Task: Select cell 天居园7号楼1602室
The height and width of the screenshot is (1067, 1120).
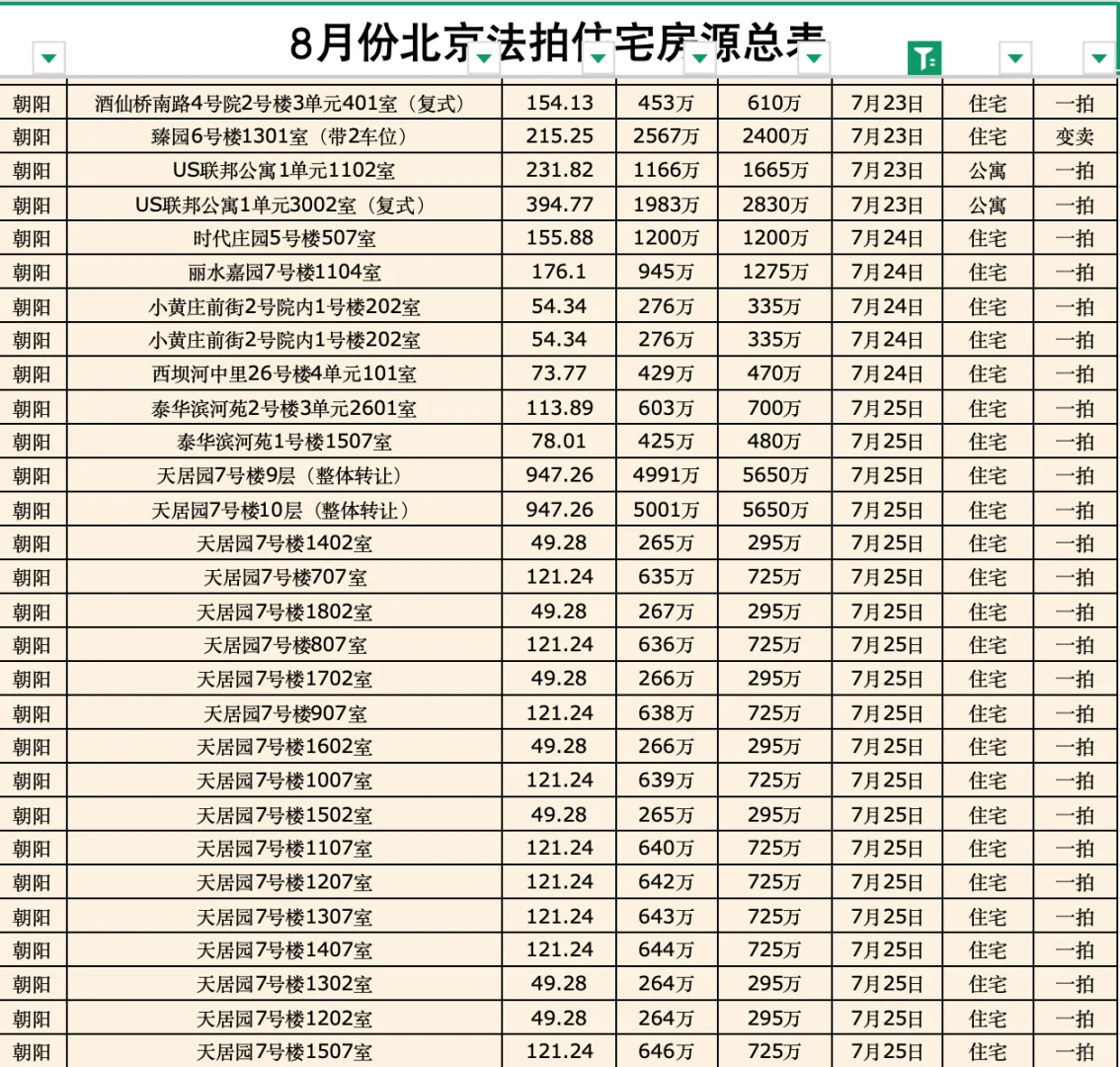Action: point(284,747)
